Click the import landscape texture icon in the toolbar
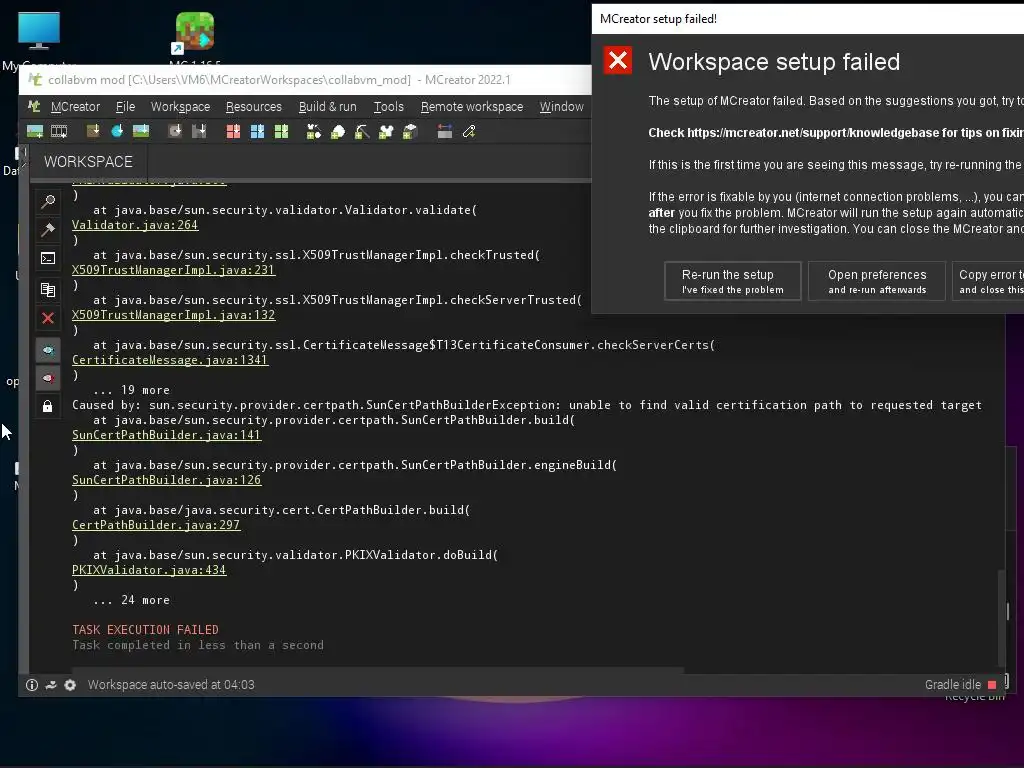 [x=141, y=132]
